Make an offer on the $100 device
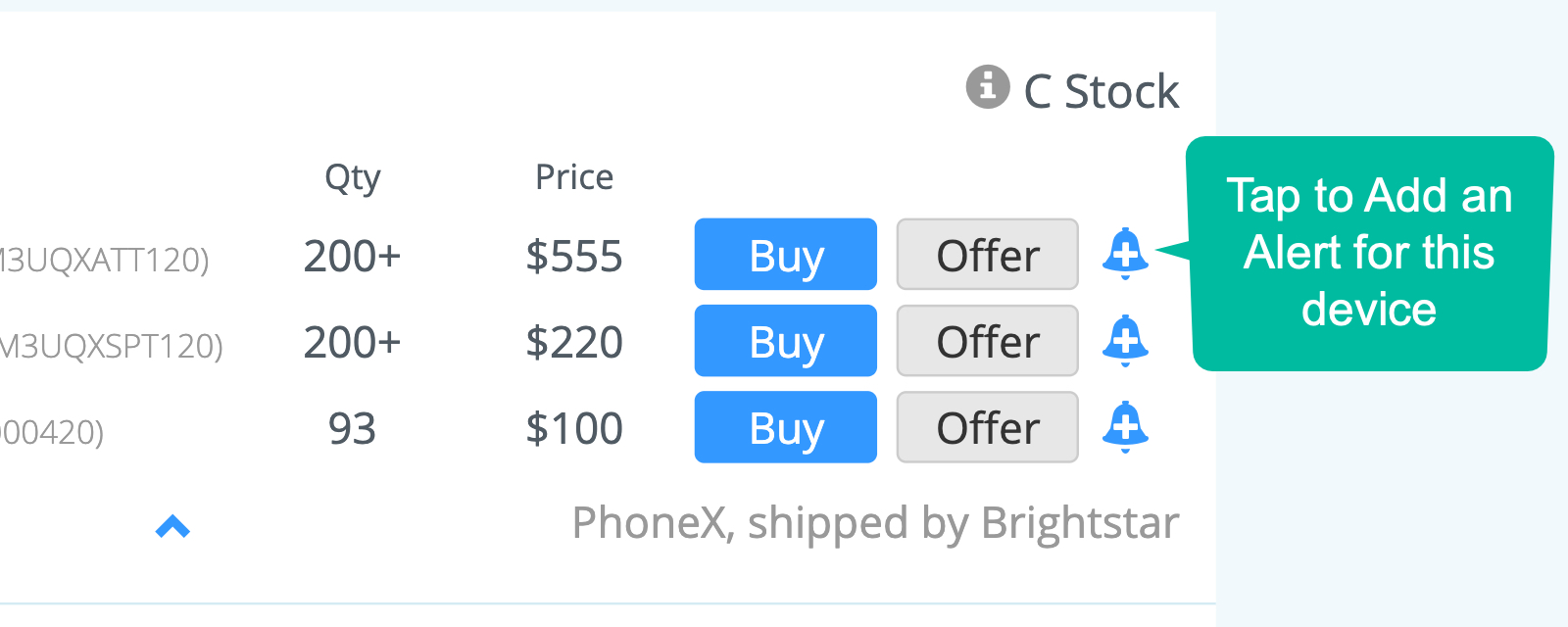This screenshot has width=1568, height=627. click(987, 427)
